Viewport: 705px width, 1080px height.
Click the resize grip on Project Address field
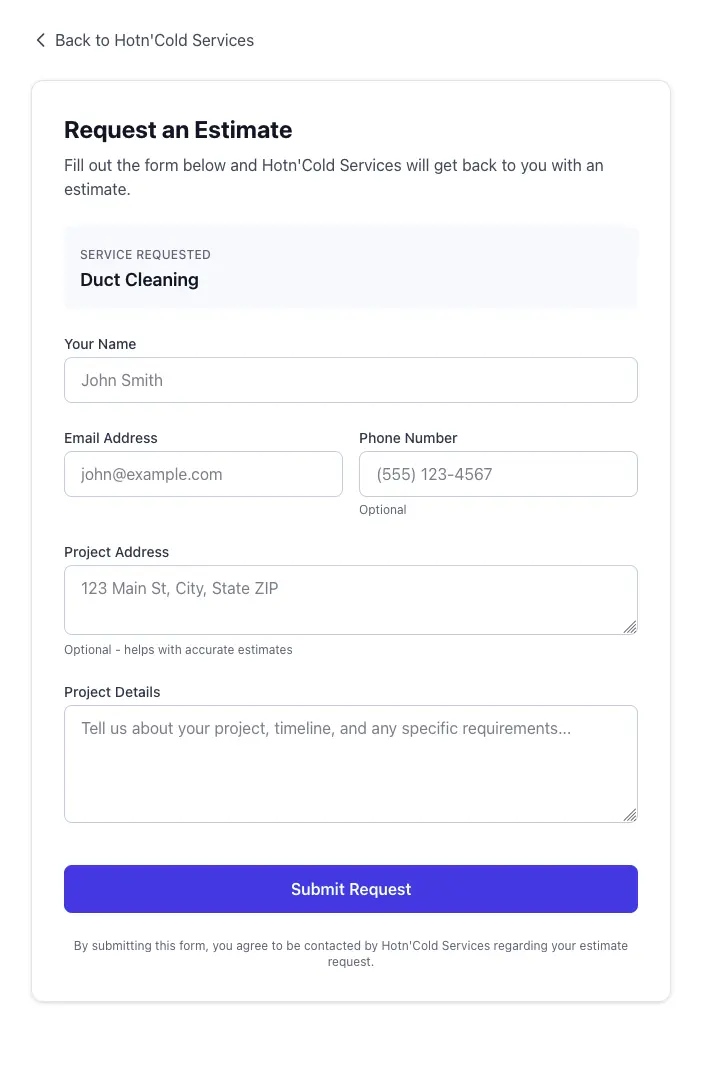coord(632,626)
